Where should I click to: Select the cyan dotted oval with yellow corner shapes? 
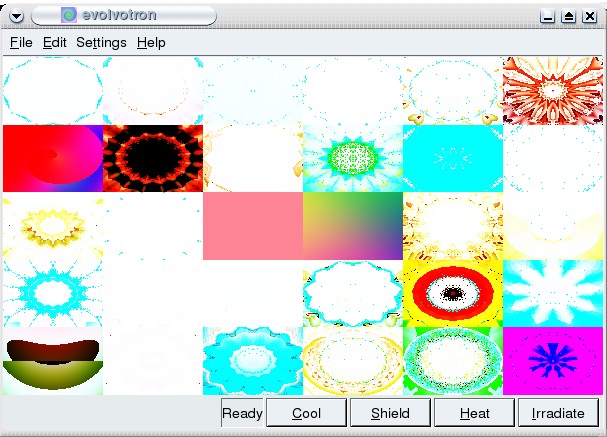pyautogui.click(x=453, y=91)
